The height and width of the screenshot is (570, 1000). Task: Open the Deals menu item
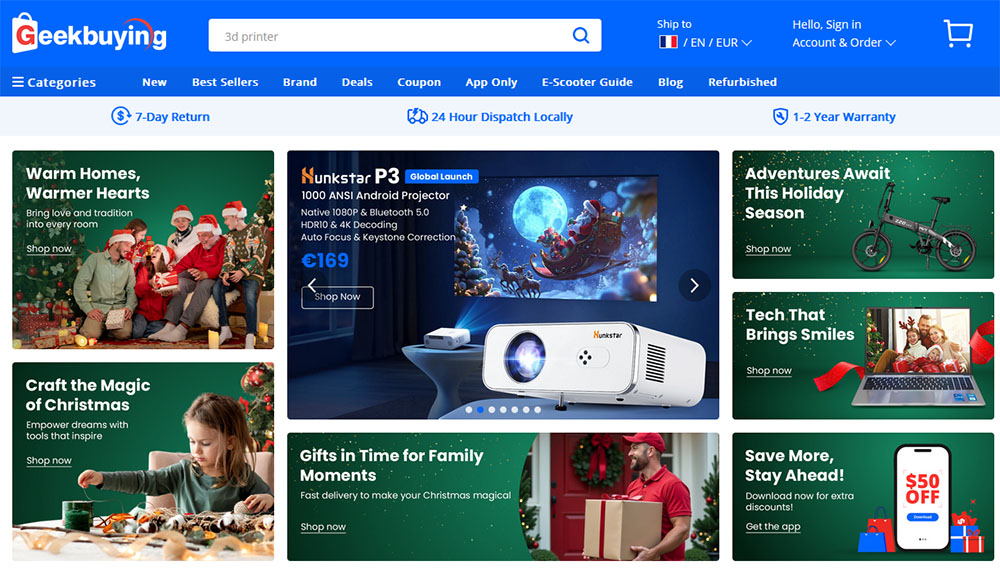click(357, 82)
